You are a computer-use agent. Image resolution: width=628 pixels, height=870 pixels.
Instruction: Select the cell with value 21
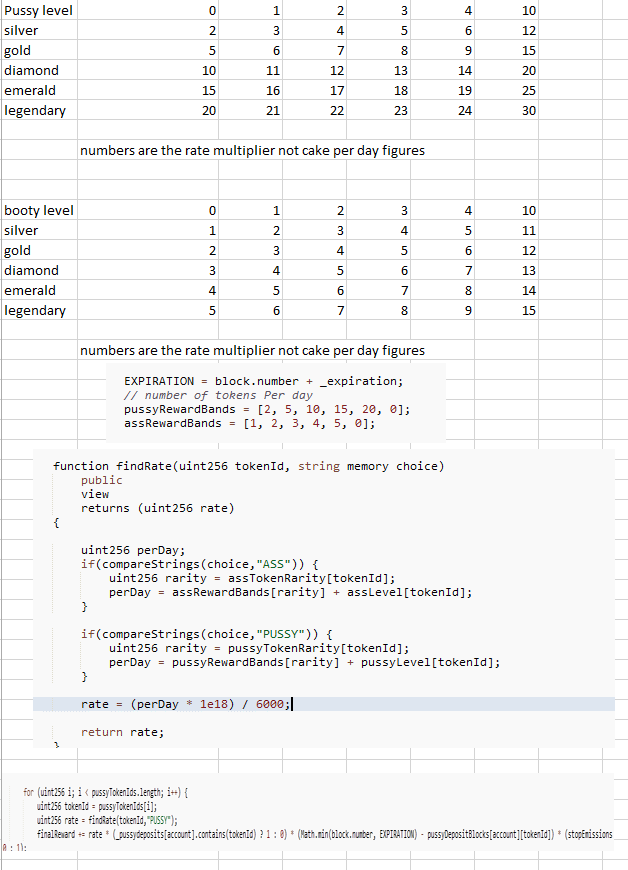(251, 110)
